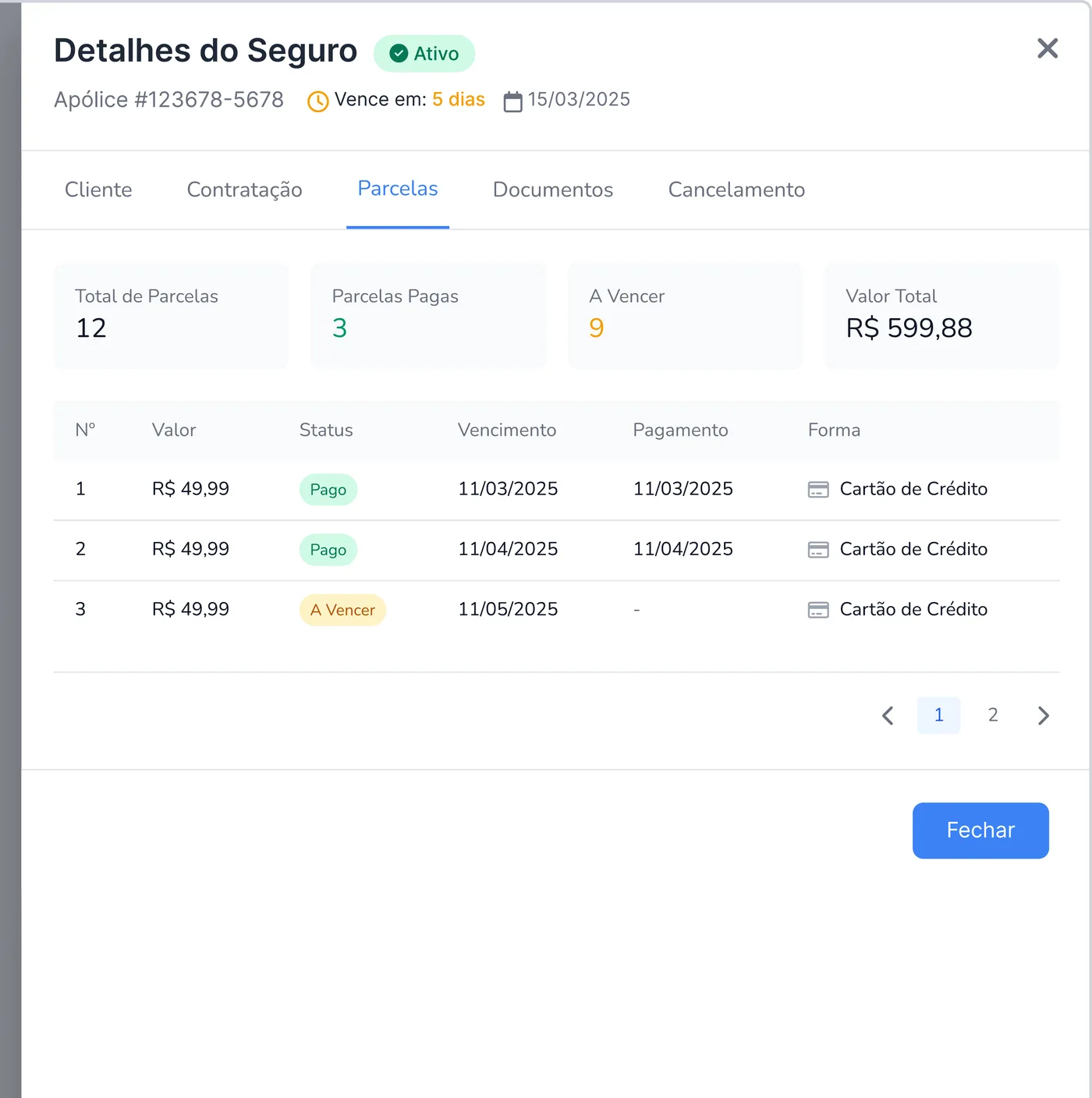Switch to the Cancelamento tab
The image size is (1092, 1098).
pos(736,189)
